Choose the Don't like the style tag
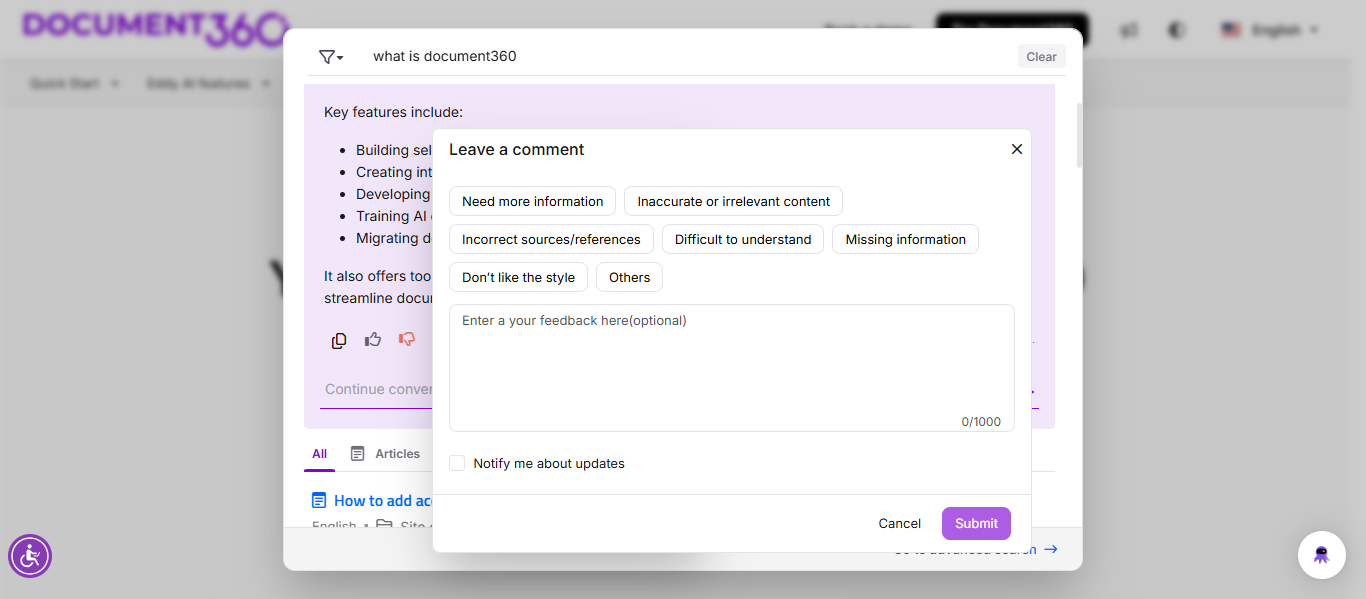Viewport: 1366px width, 599px height. coord(518,277)
